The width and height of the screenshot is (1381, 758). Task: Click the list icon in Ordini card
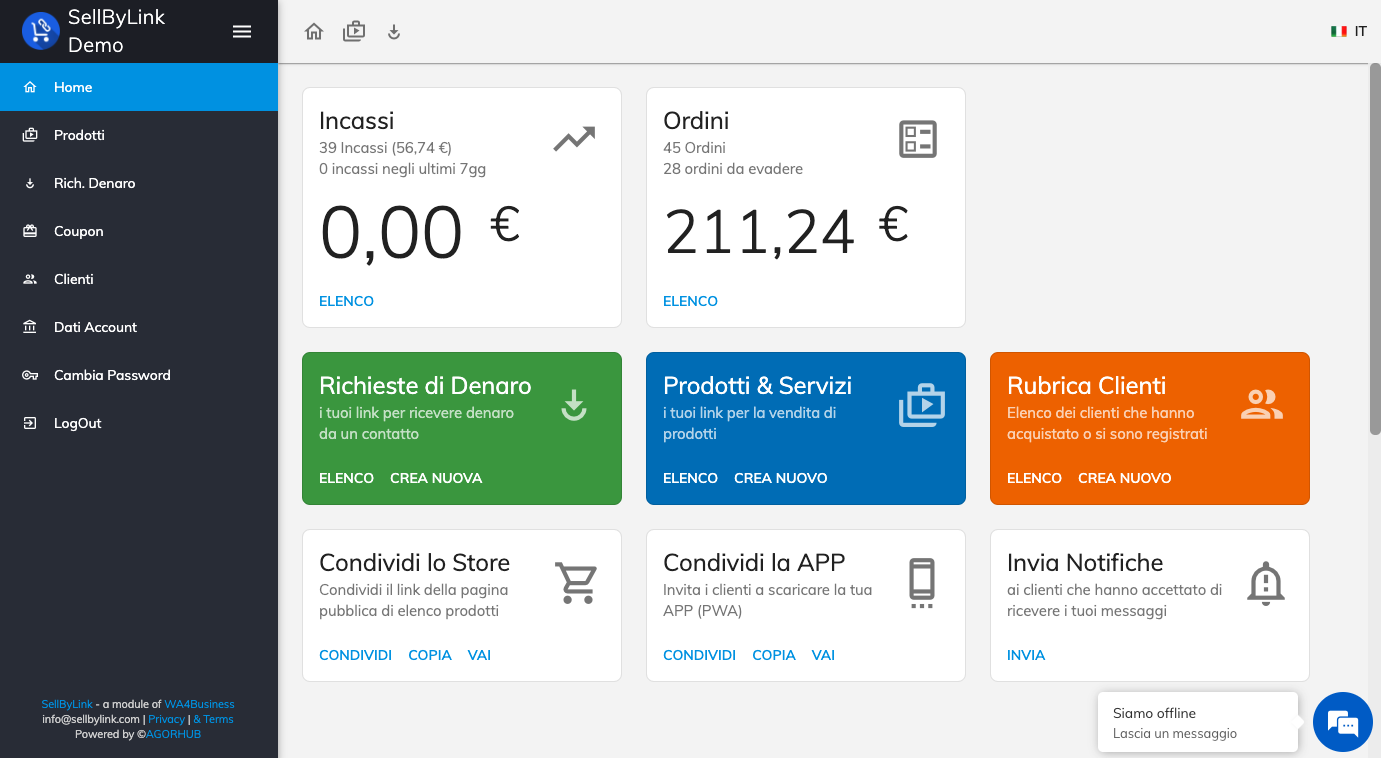pyautogui.click(x=918, y=139)
